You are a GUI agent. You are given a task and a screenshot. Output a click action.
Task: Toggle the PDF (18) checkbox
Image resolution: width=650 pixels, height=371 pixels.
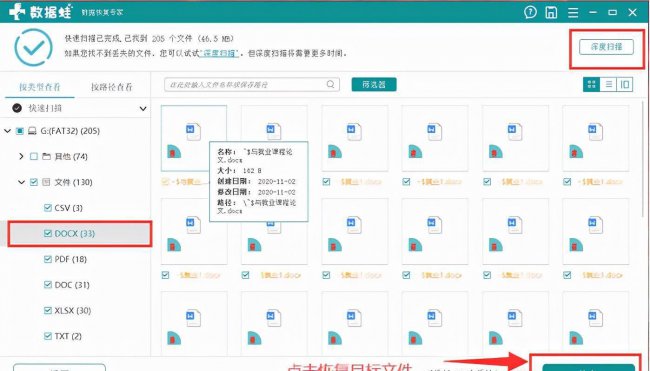tap(48, 259)
